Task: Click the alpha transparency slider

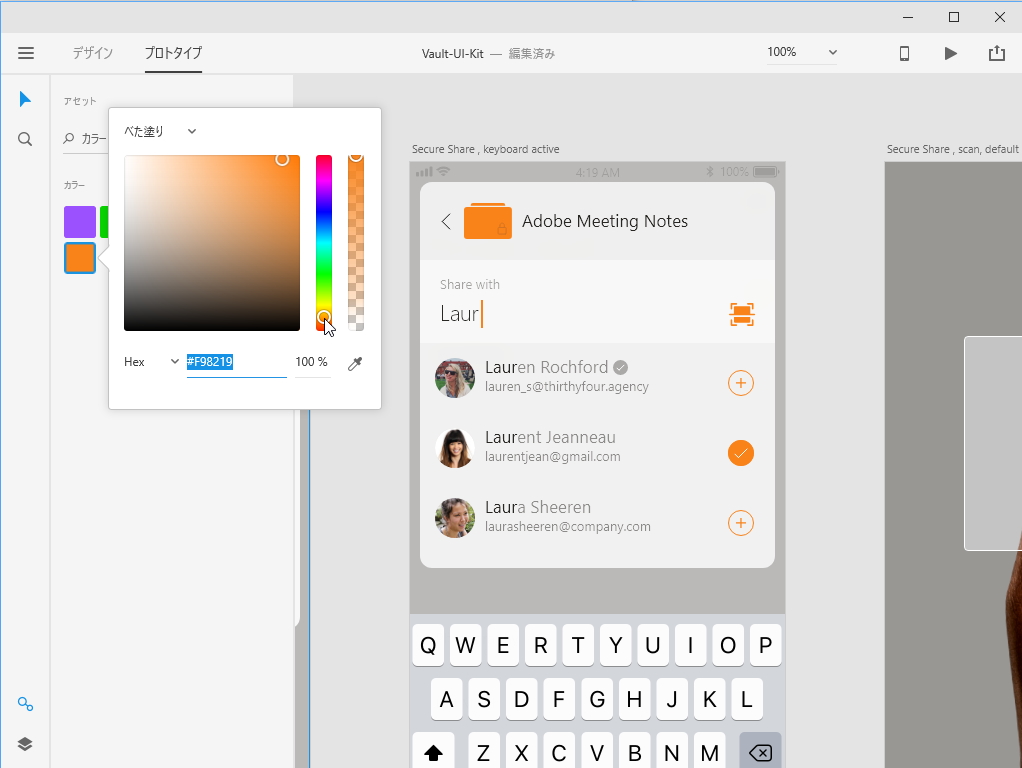Action: [x=356, y=243]
